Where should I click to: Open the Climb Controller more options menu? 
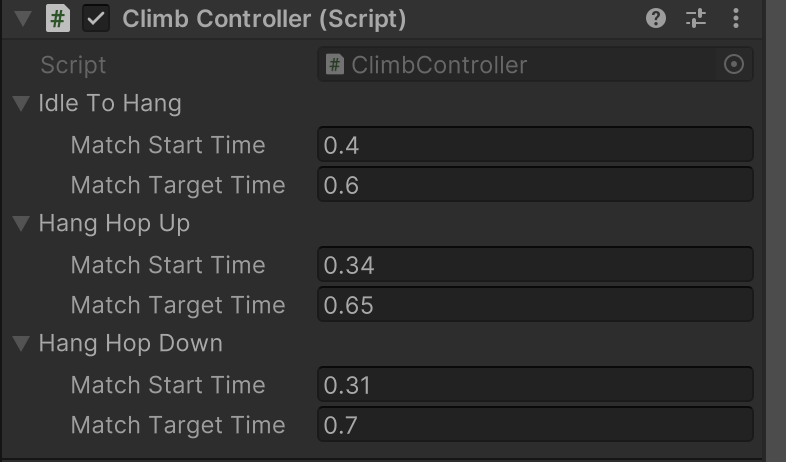click(736, 18)
